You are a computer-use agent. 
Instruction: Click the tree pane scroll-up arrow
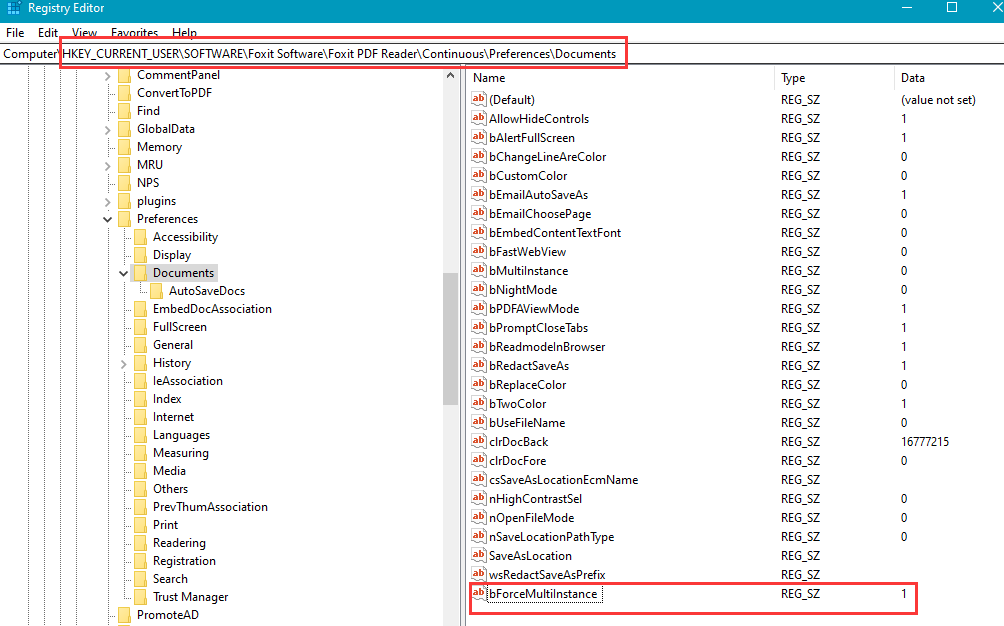(x=450, y=76)
